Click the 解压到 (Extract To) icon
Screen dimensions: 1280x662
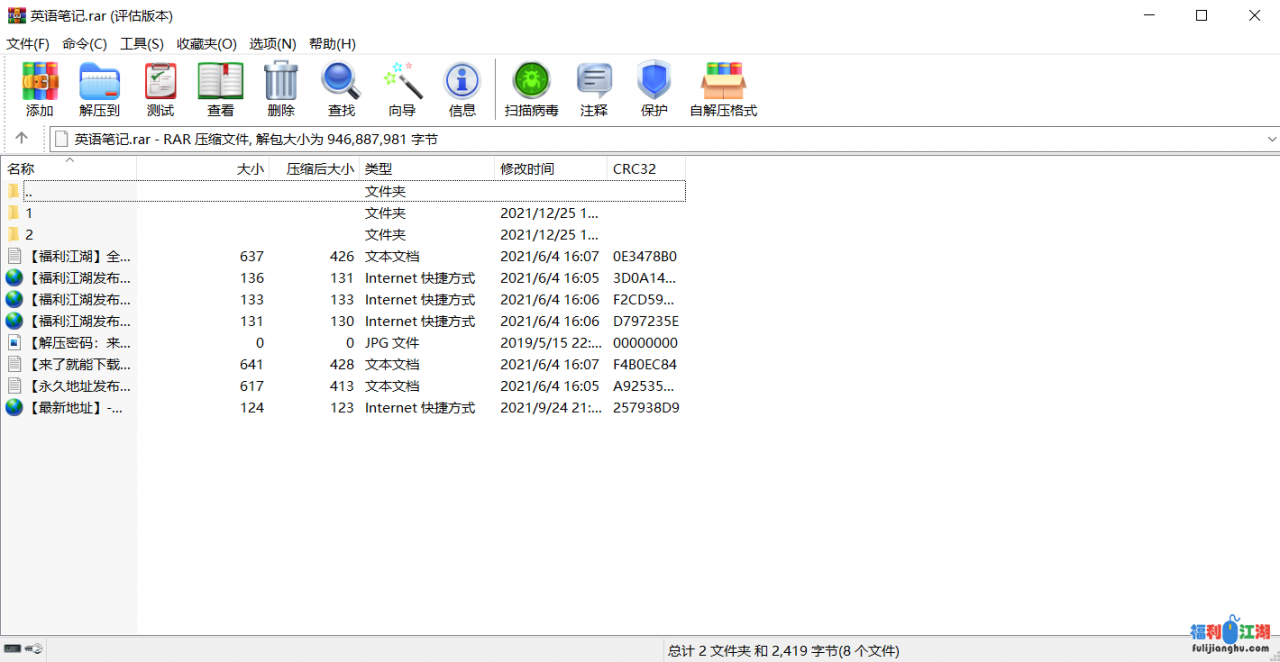click(x=99, y=89)
